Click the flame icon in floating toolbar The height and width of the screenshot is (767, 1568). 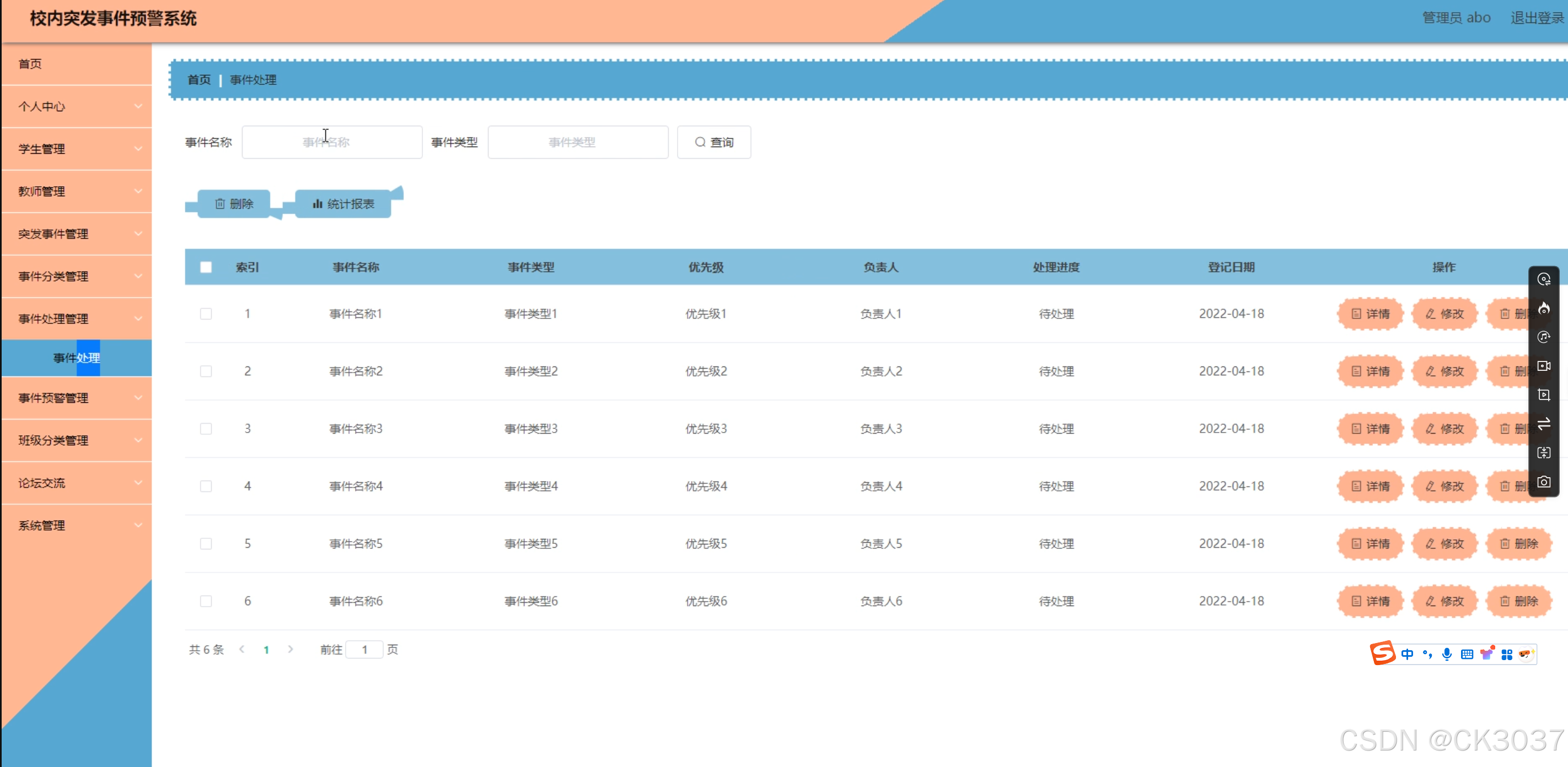1543,309
